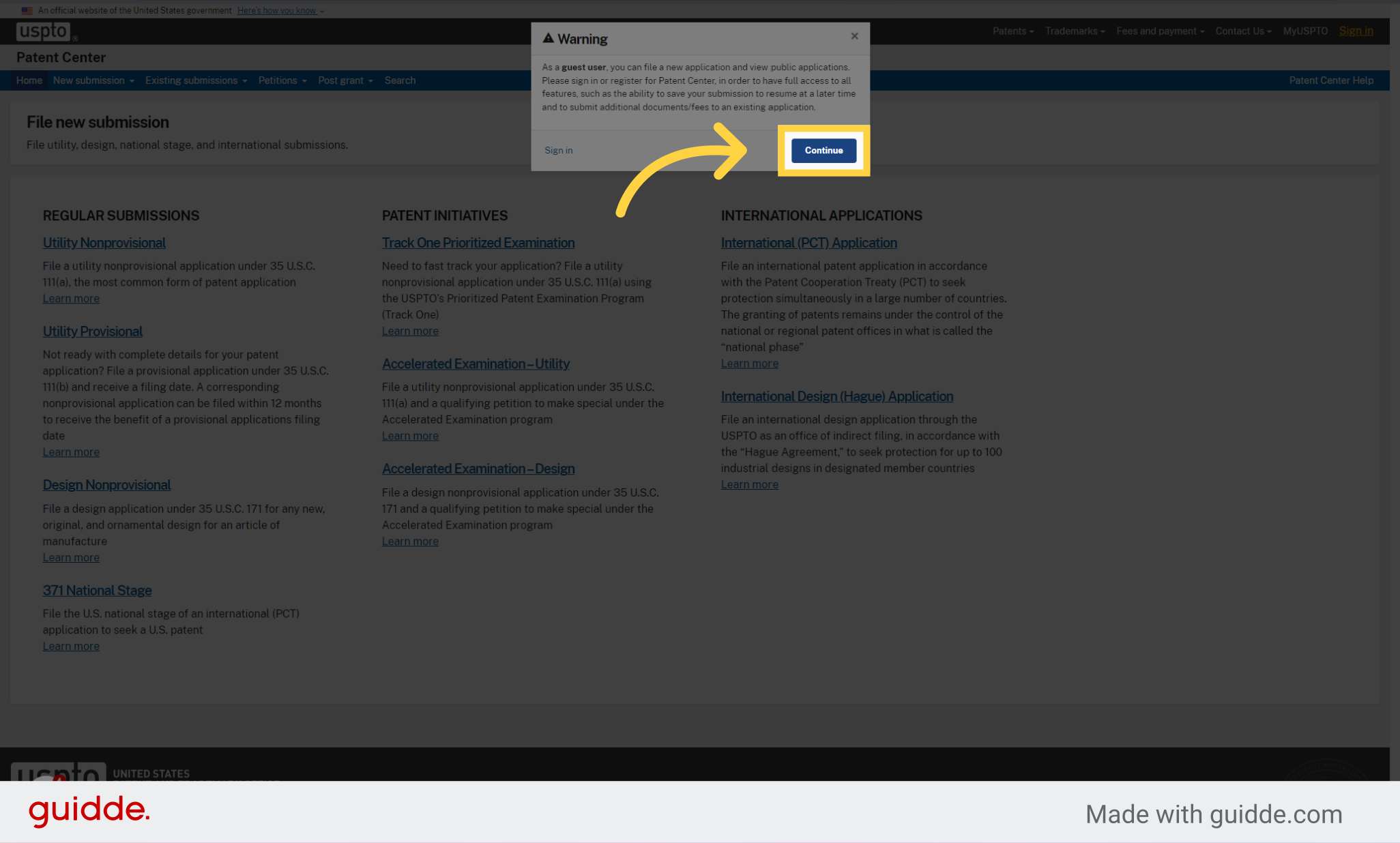1400x843 pixels.
Task: Click the guidde logo in the footer
Action: pyautogui.click(x=89, y=811)
